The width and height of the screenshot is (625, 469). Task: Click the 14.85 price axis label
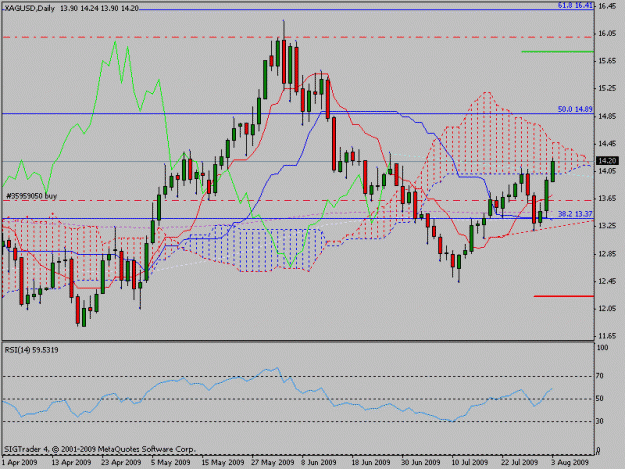(607, 116)
